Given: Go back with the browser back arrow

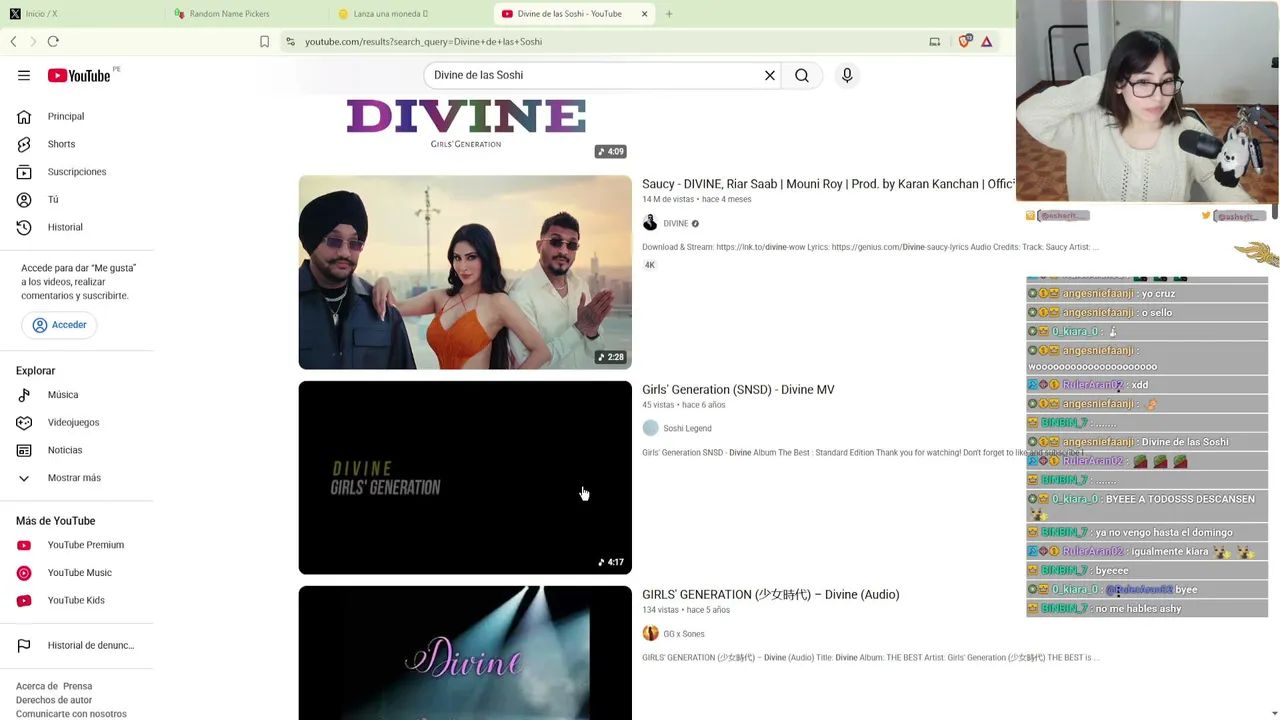Looking at the screenshot, I should coord(13,41).
